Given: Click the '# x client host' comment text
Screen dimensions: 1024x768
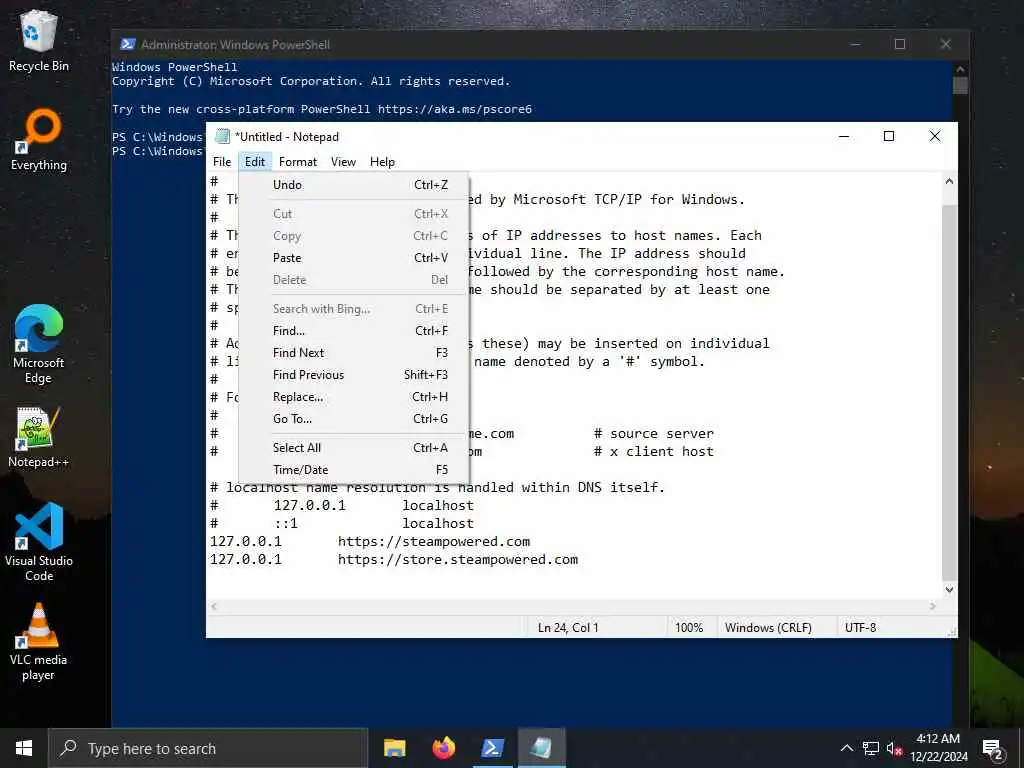Looking at the screenshot, I should point(654,452).
